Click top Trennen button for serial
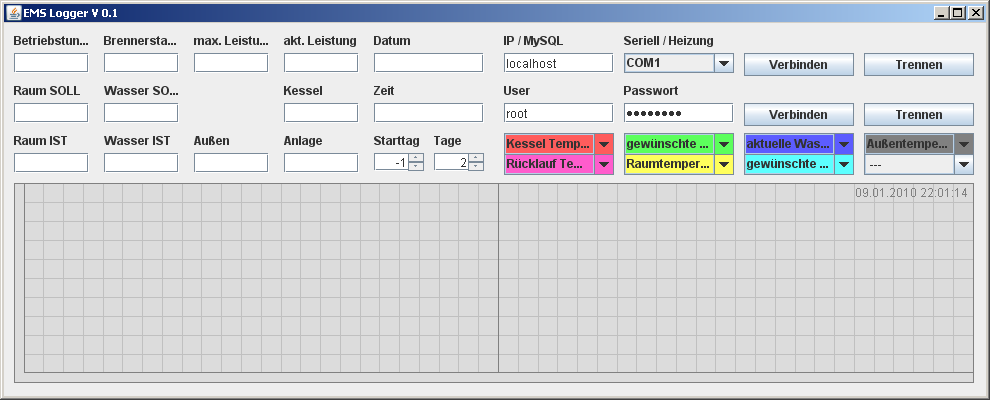 [919, 64]
